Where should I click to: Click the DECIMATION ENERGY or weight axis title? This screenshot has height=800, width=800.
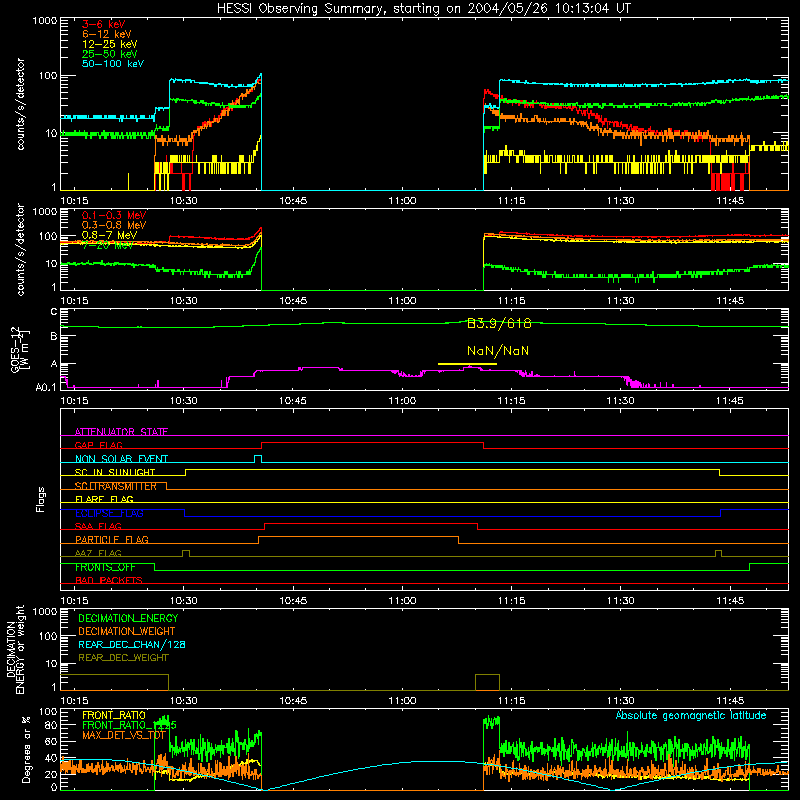point(15,649)
